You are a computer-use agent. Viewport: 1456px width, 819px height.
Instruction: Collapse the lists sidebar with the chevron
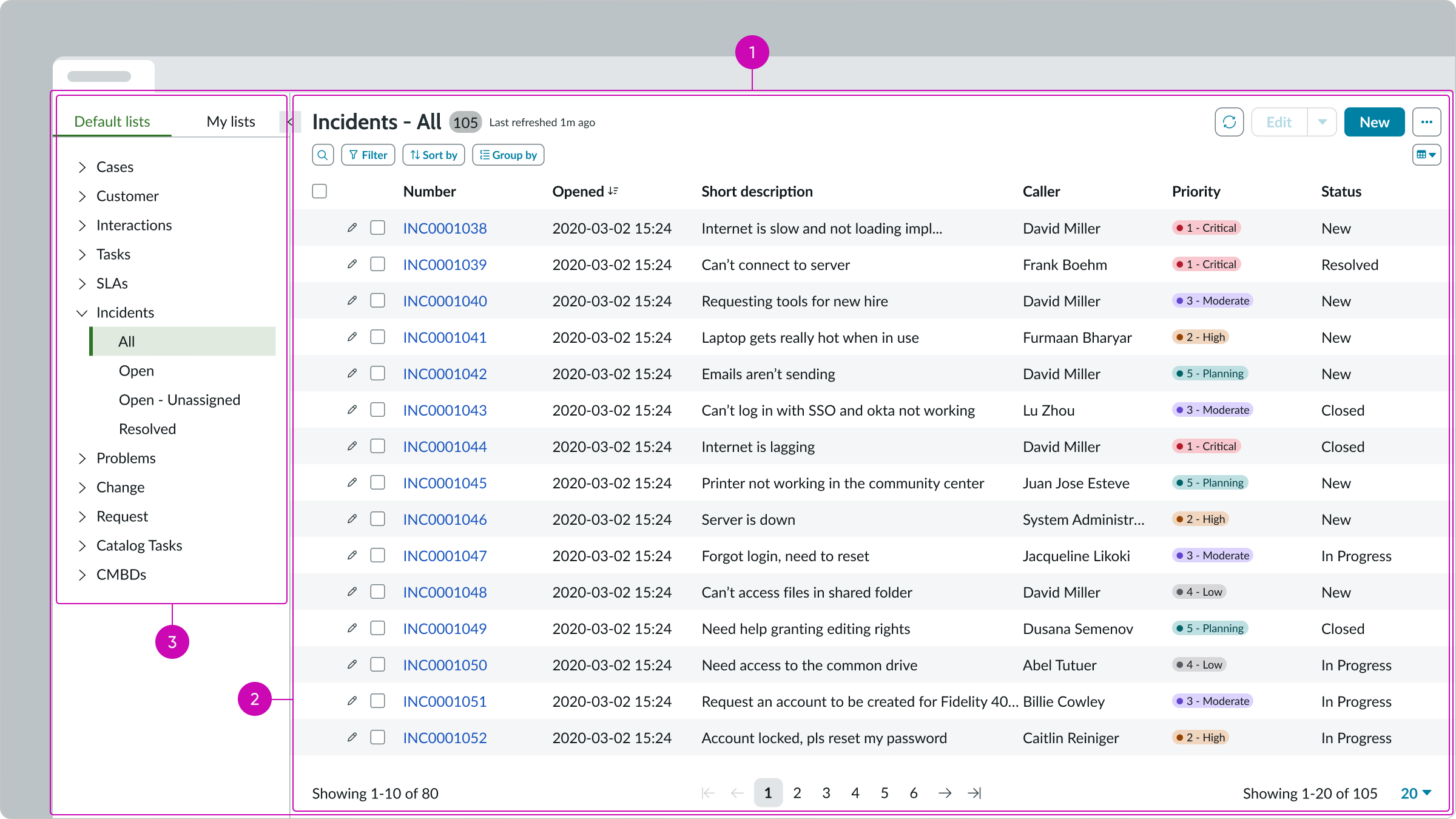(x=289, y=121)
